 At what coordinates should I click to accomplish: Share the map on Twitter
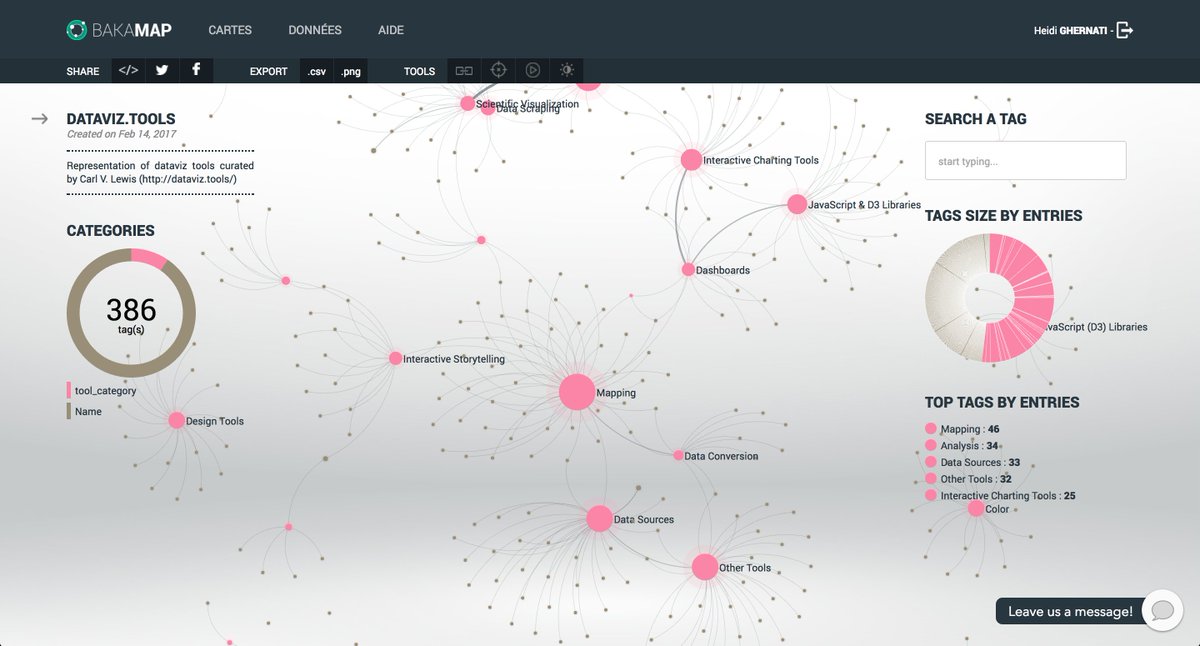tap(162, 70)
